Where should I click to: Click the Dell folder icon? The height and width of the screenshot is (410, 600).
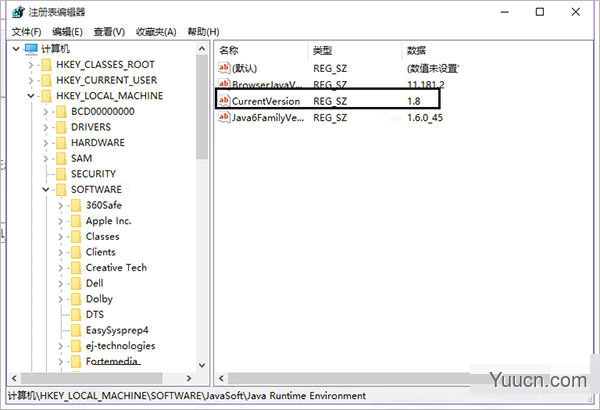click(76, 284)
